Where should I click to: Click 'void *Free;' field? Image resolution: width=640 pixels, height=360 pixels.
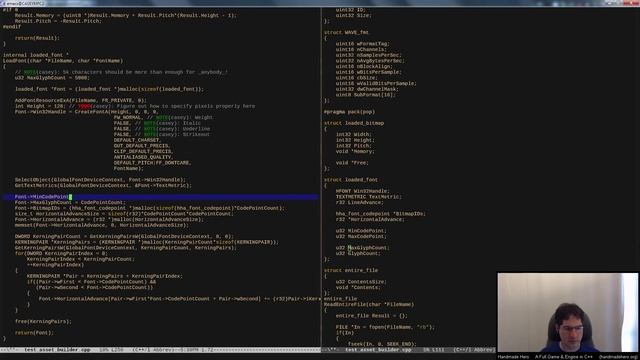pos(352,163)
